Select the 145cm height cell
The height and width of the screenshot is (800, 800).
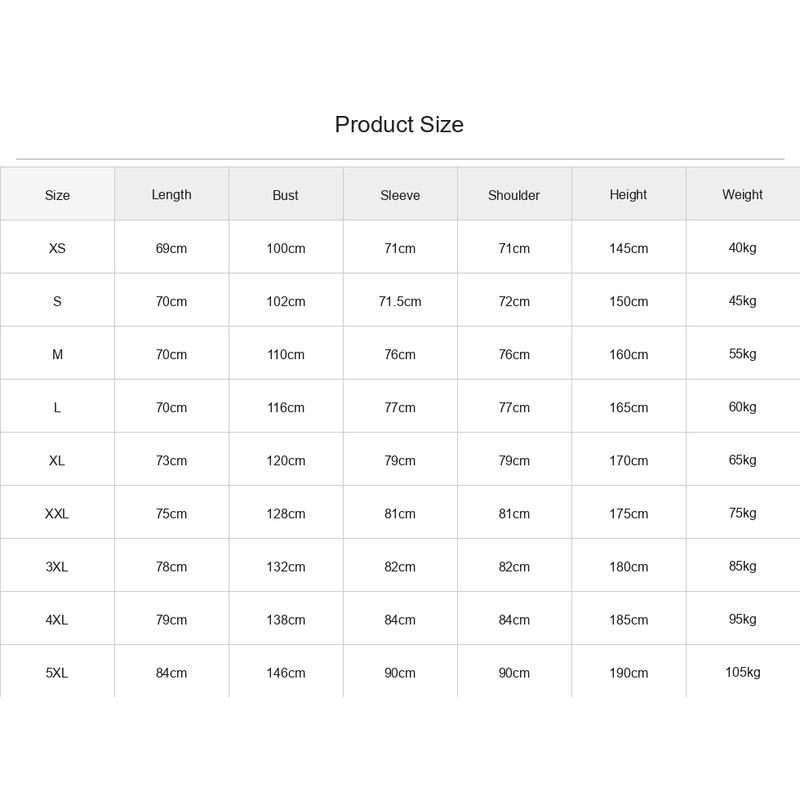[x=629, y=248]
